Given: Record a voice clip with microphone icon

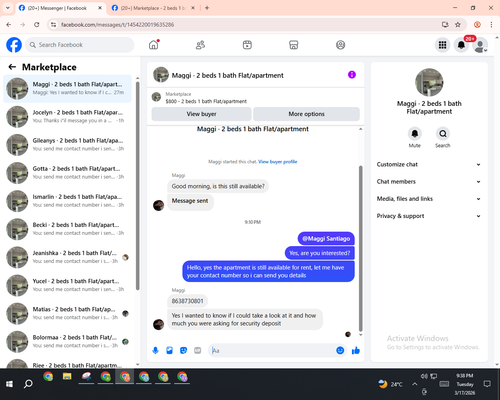Looking at the screenshot, I should click(155, 350).
